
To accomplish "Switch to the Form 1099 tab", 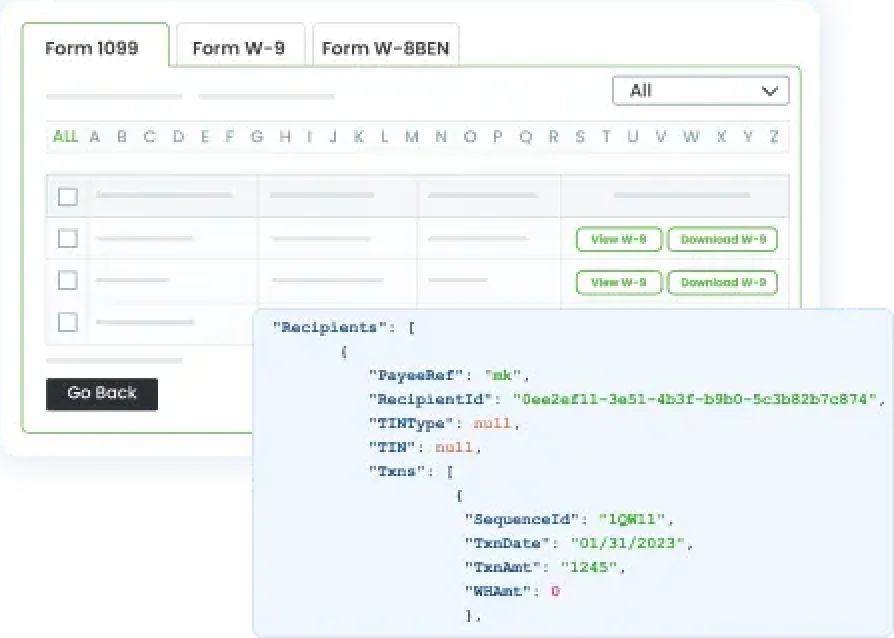I will click(x=92, y=48).
